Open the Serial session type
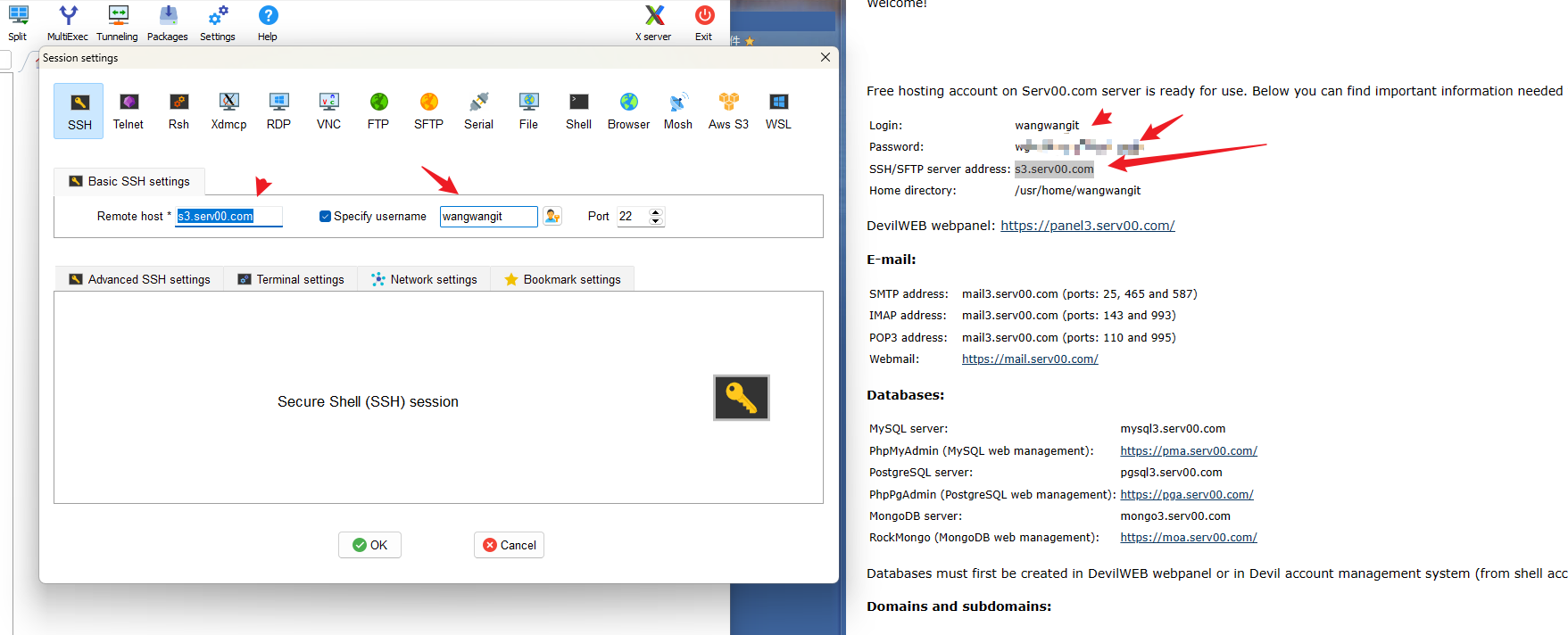Viewport: 1568px width, 635px height. click(478, 111)
